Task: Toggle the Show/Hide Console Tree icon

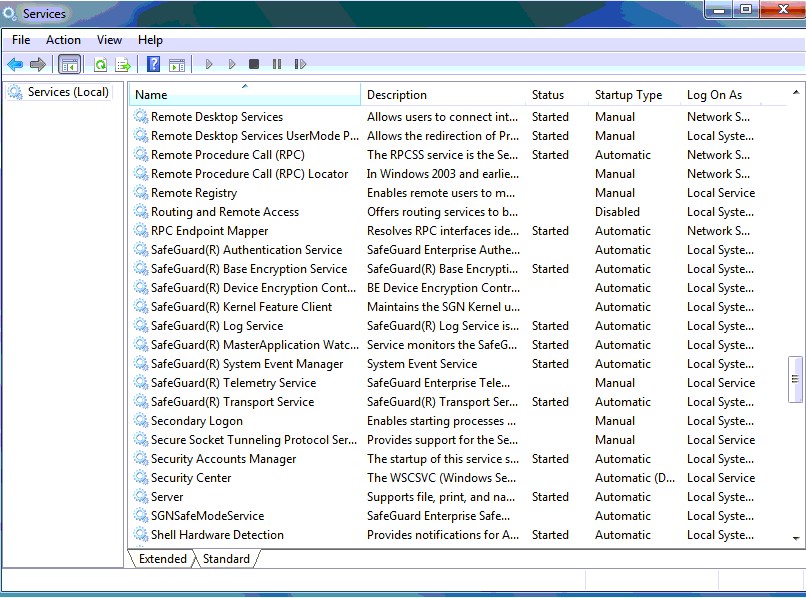Action: pos(69,64)
